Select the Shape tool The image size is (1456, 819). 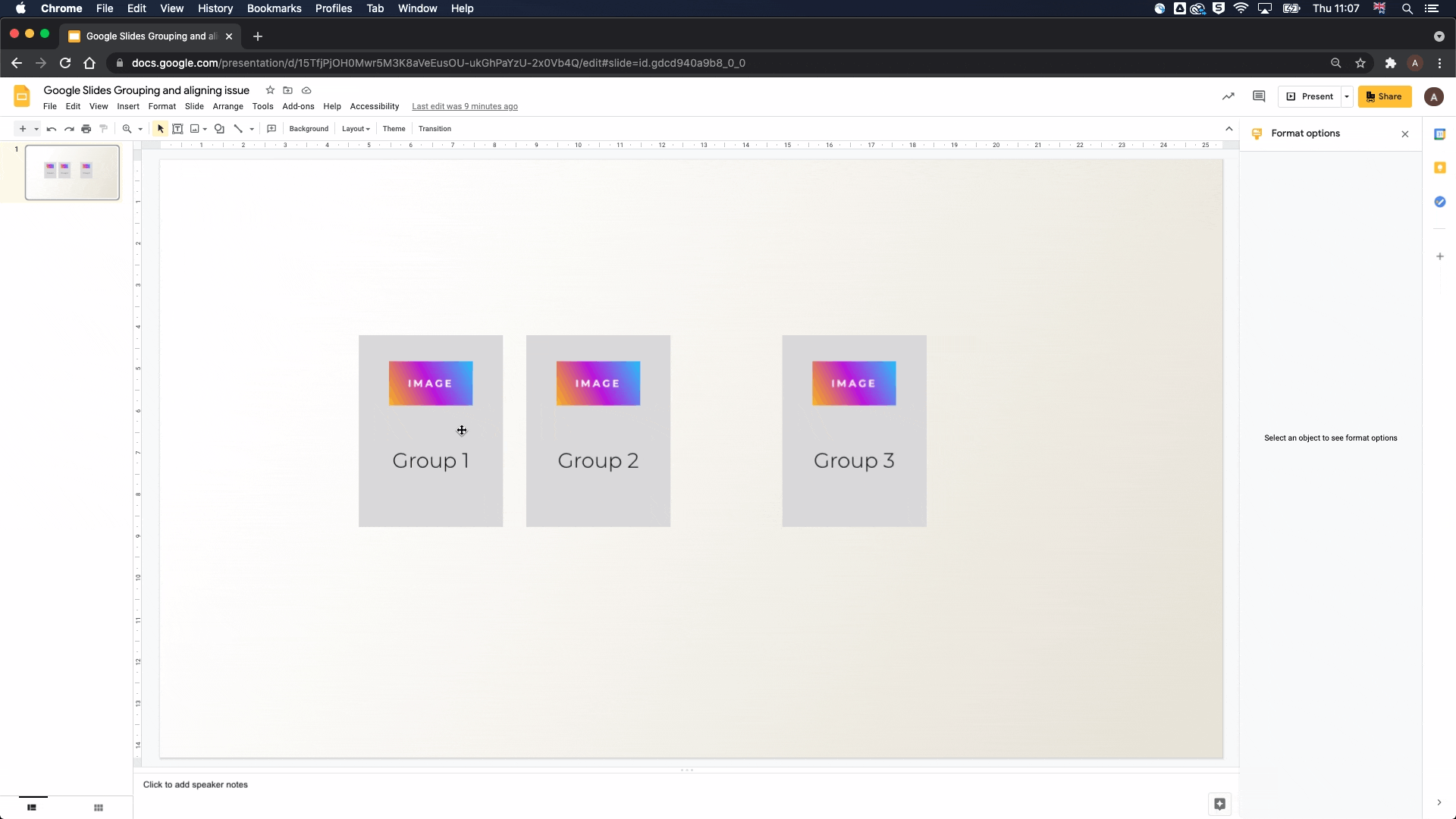[219, 129]
